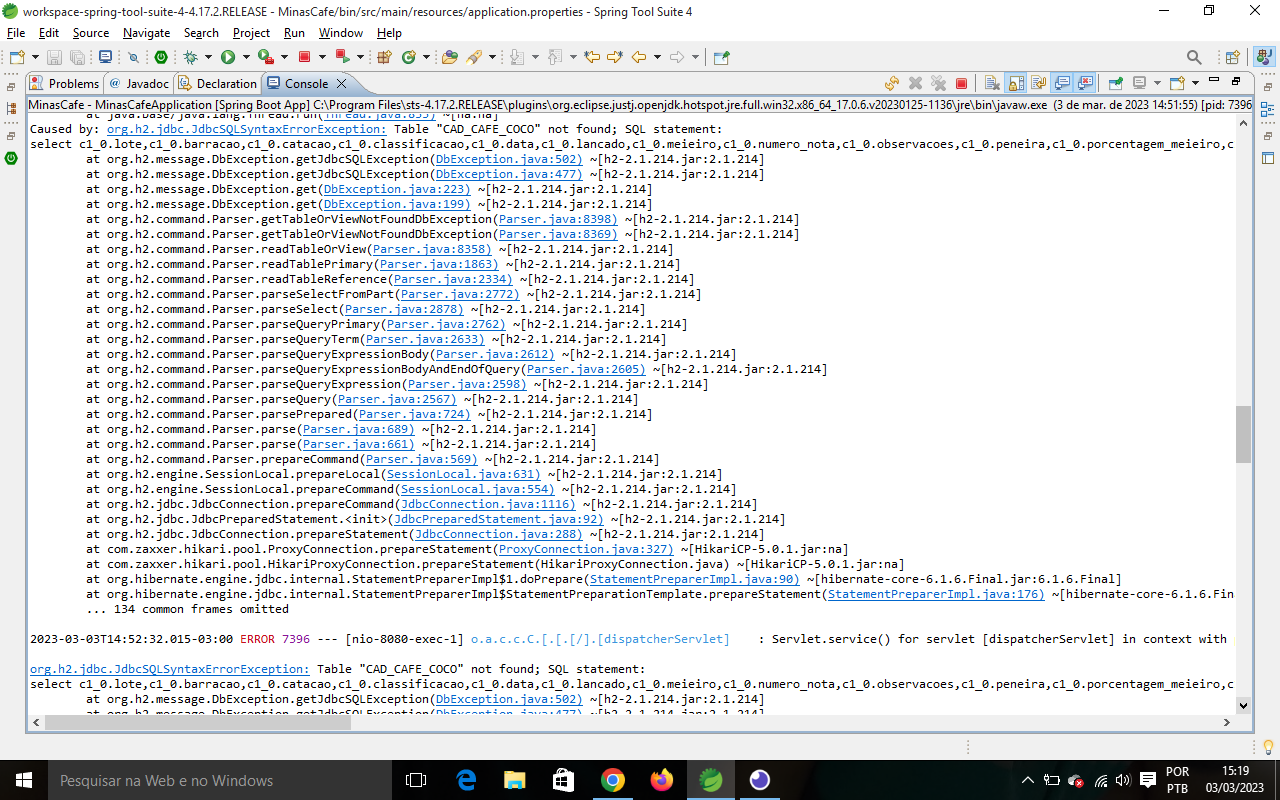The width and height of the screenshot is (1280, 800).
Task: Click the Windows Start button
Action: [x=23, y=780]
